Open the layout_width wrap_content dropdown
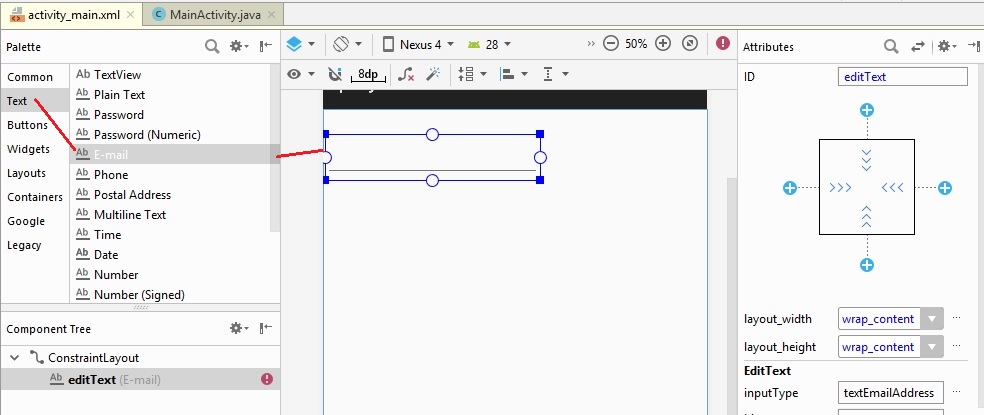984x415 pixels. coord(932,319)
